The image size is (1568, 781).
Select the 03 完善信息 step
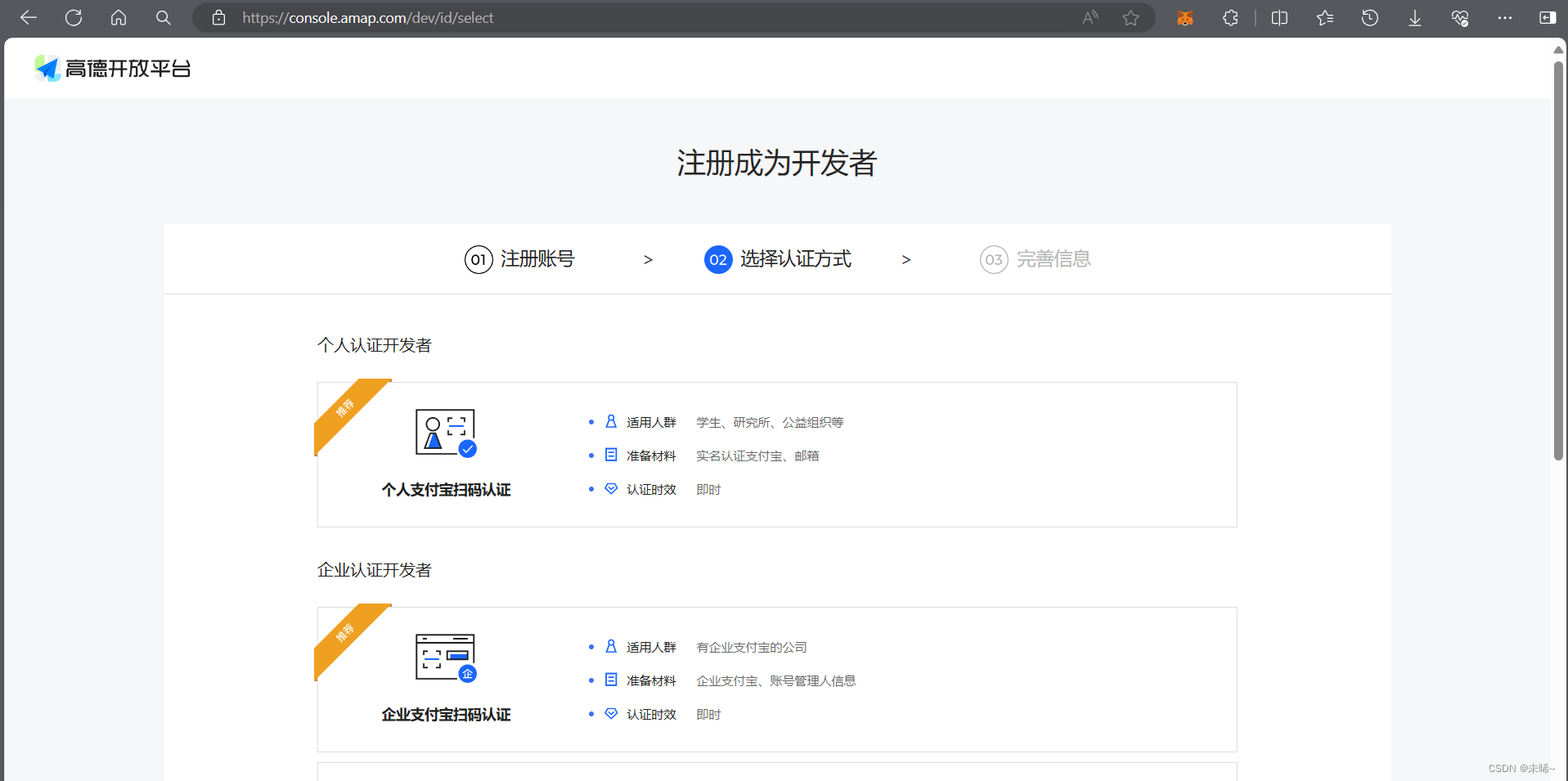[1035, 259]
